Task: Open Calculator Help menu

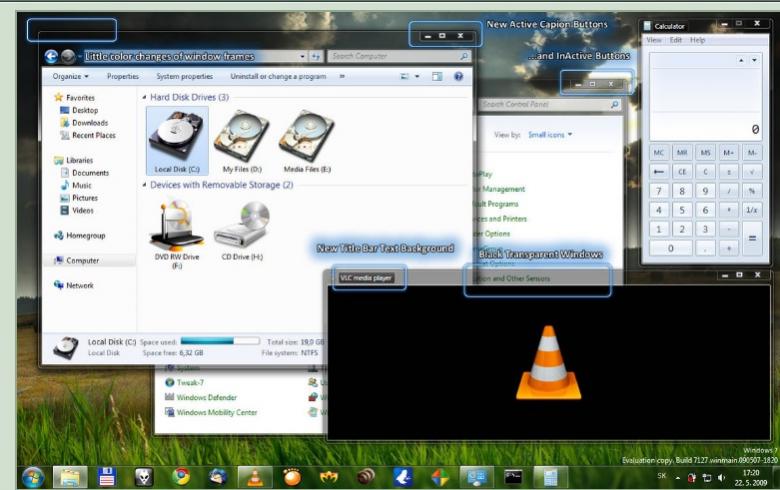Action: coord(697,40)
